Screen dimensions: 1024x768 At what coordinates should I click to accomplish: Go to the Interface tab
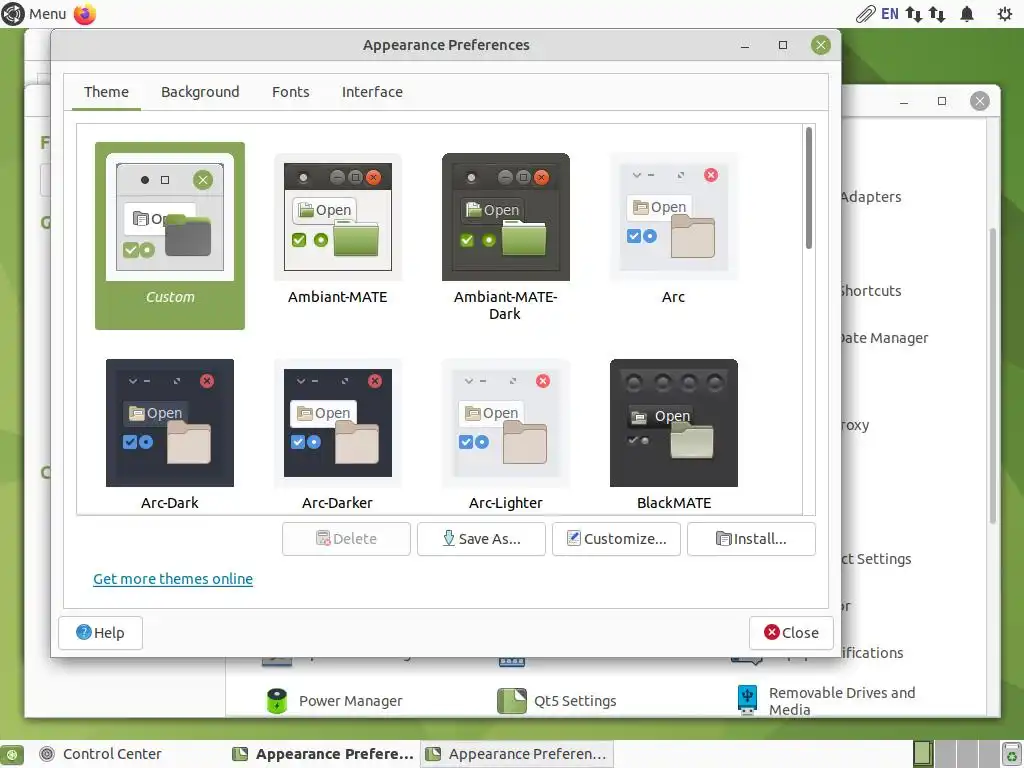pyautogui.click(x=372, y=92)
